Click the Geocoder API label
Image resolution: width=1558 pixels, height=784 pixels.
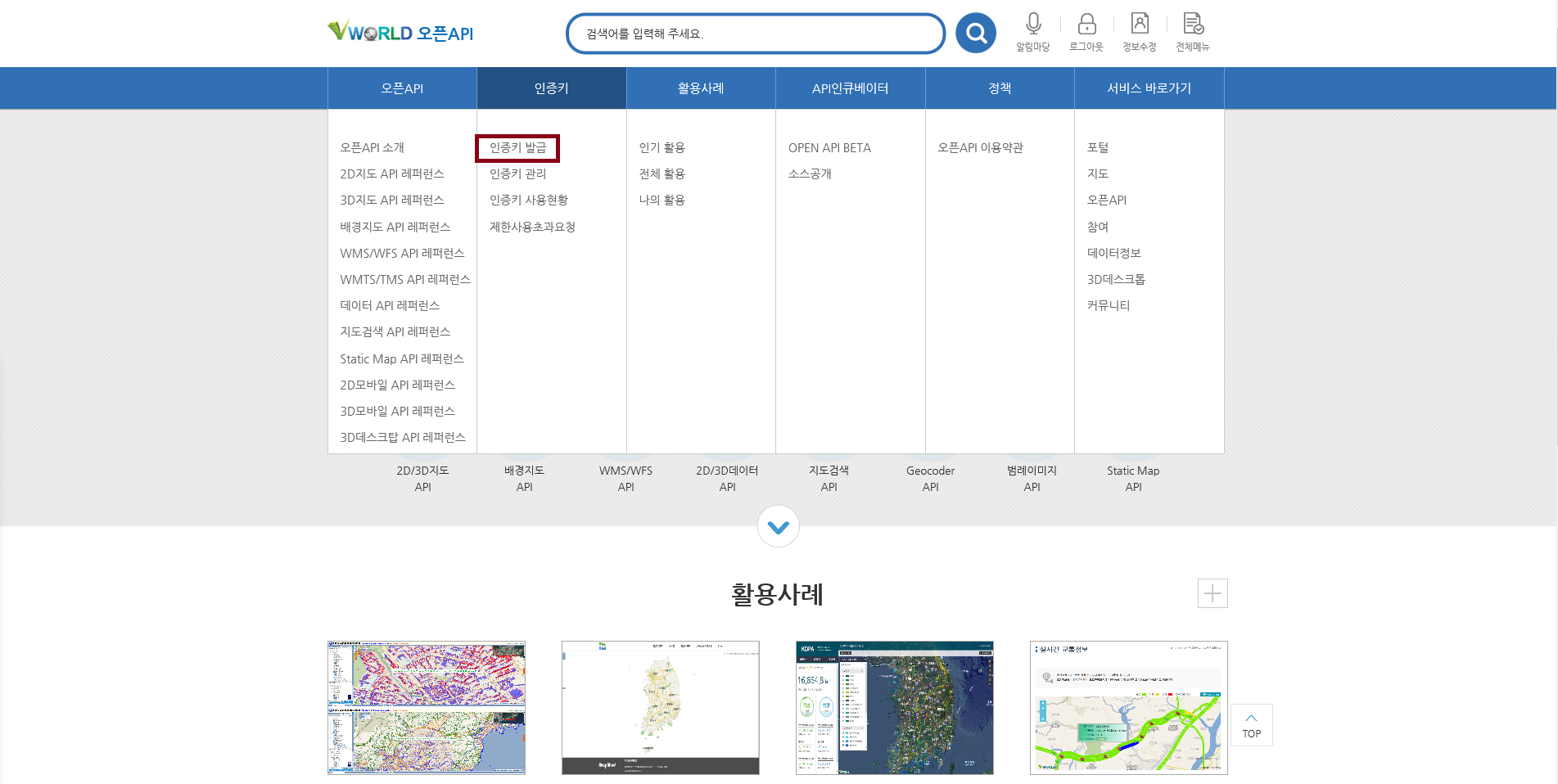pyautogui.click(x=930, y=479)
